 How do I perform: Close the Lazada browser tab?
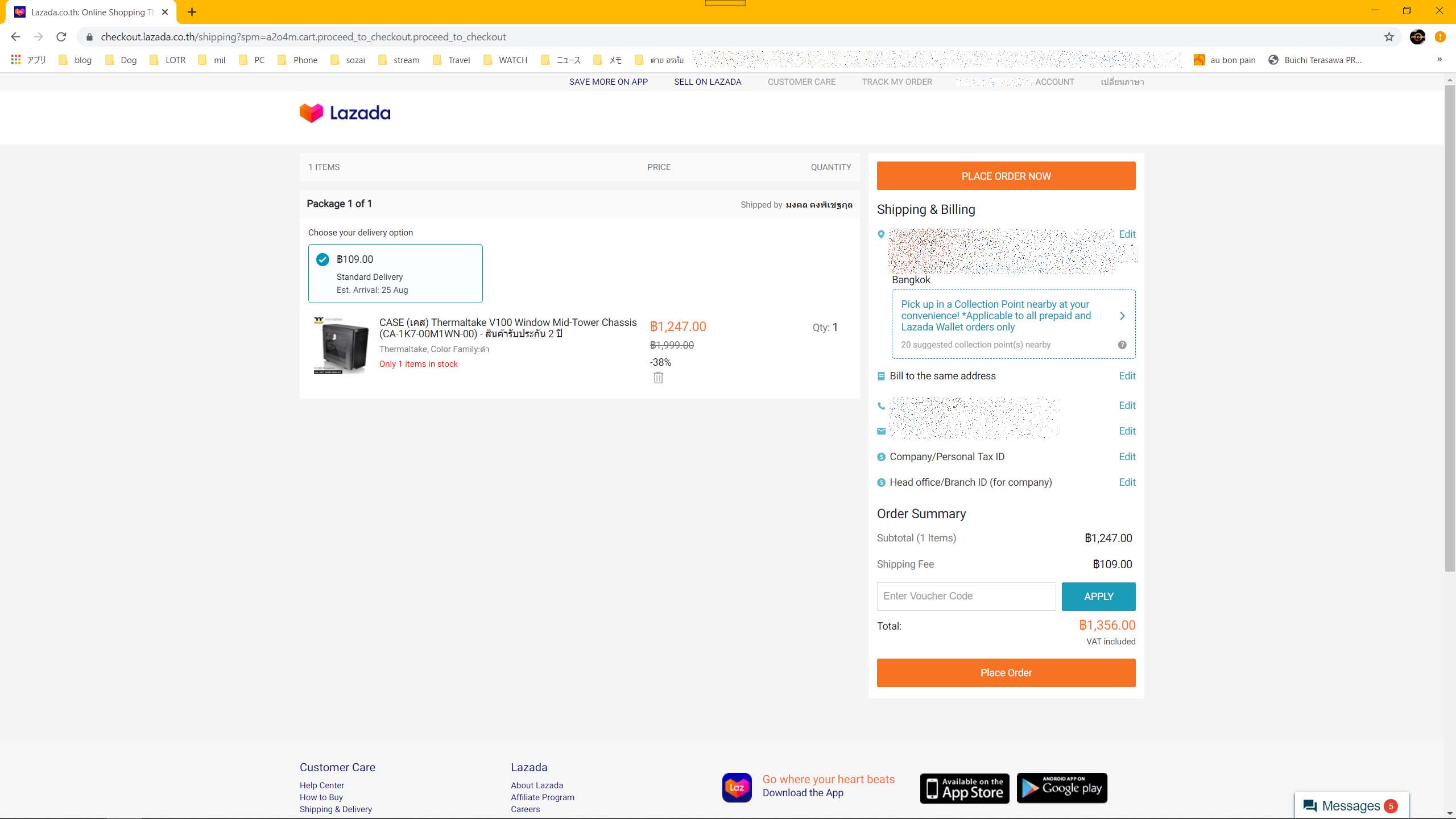tap(165, 12)
